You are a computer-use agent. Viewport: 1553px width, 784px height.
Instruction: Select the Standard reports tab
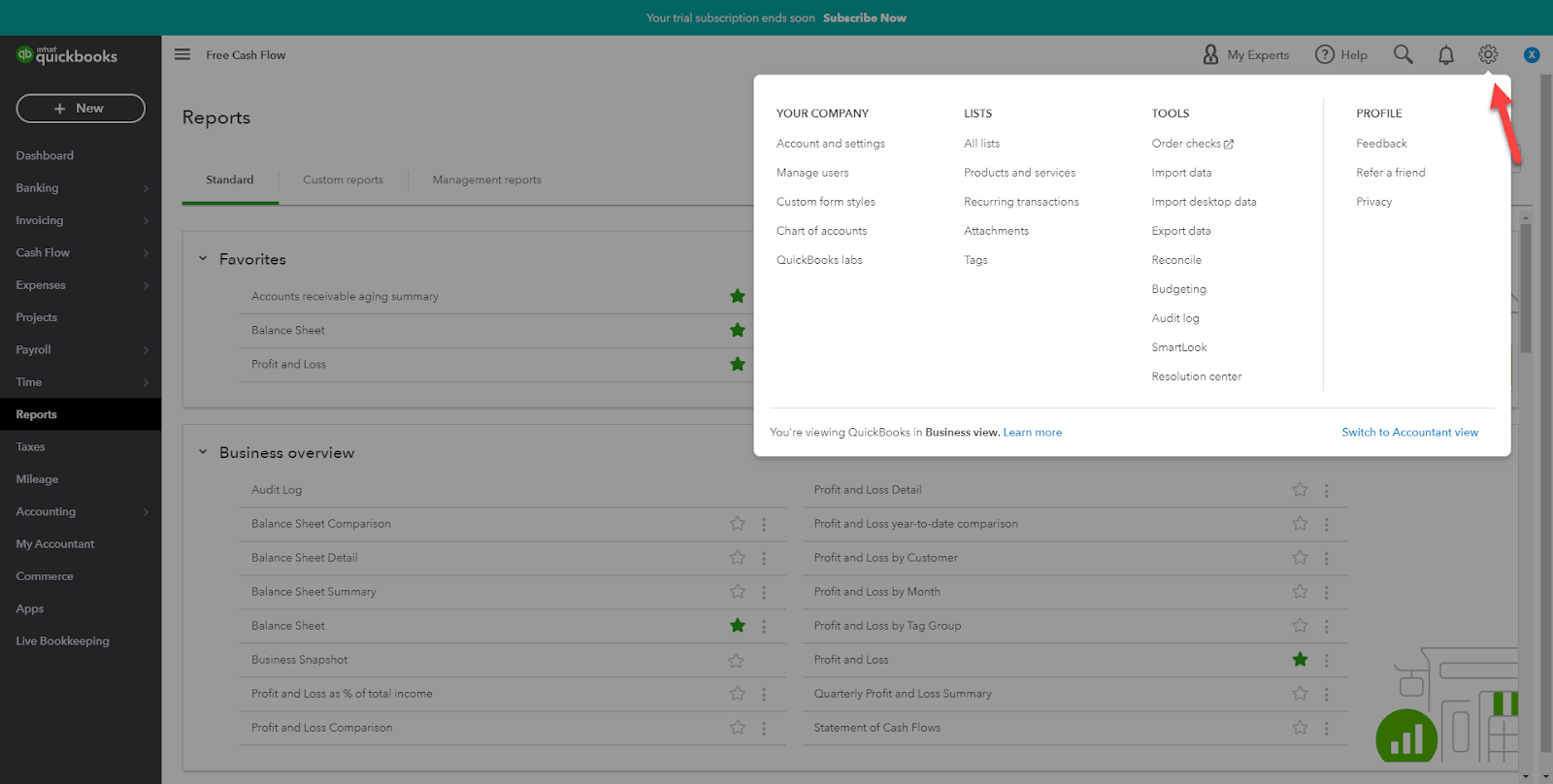(x=230, y=180)
